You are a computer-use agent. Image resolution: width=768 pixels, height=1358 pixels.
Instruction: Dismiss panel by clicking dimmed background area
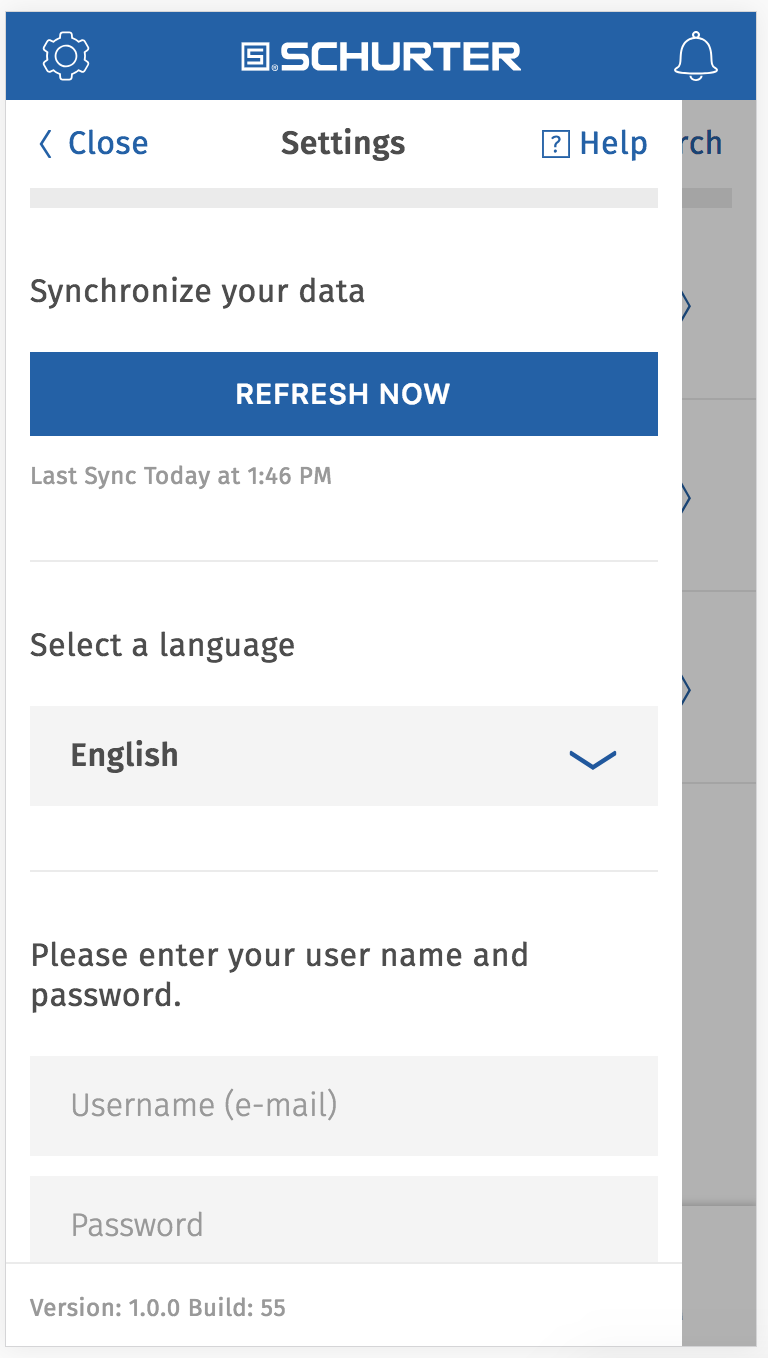(719, 950)
